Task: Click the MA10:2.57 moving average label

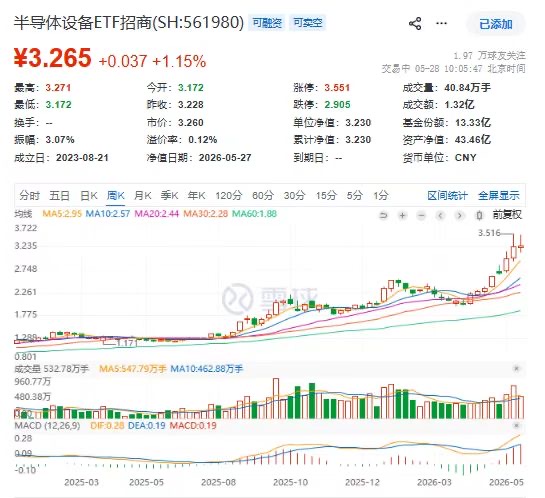Action: click(x=108, y=213)
